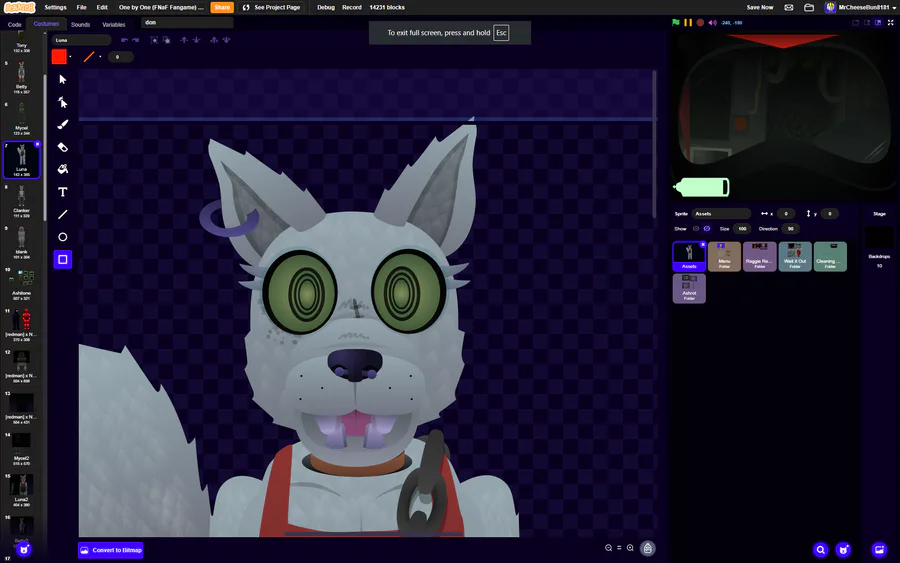This screenshot has width=900, height=563.
Task: Click the Choose a Backdrop button
Action: point(879,550)
